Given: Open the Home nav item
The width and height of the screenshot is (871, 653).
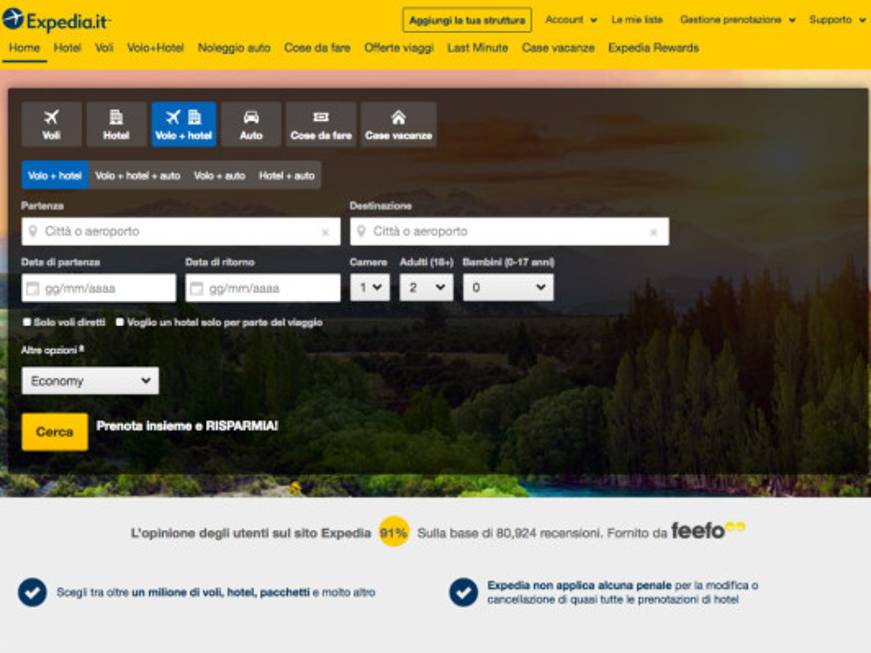Looking at the screenshot, I should point(24,48).
